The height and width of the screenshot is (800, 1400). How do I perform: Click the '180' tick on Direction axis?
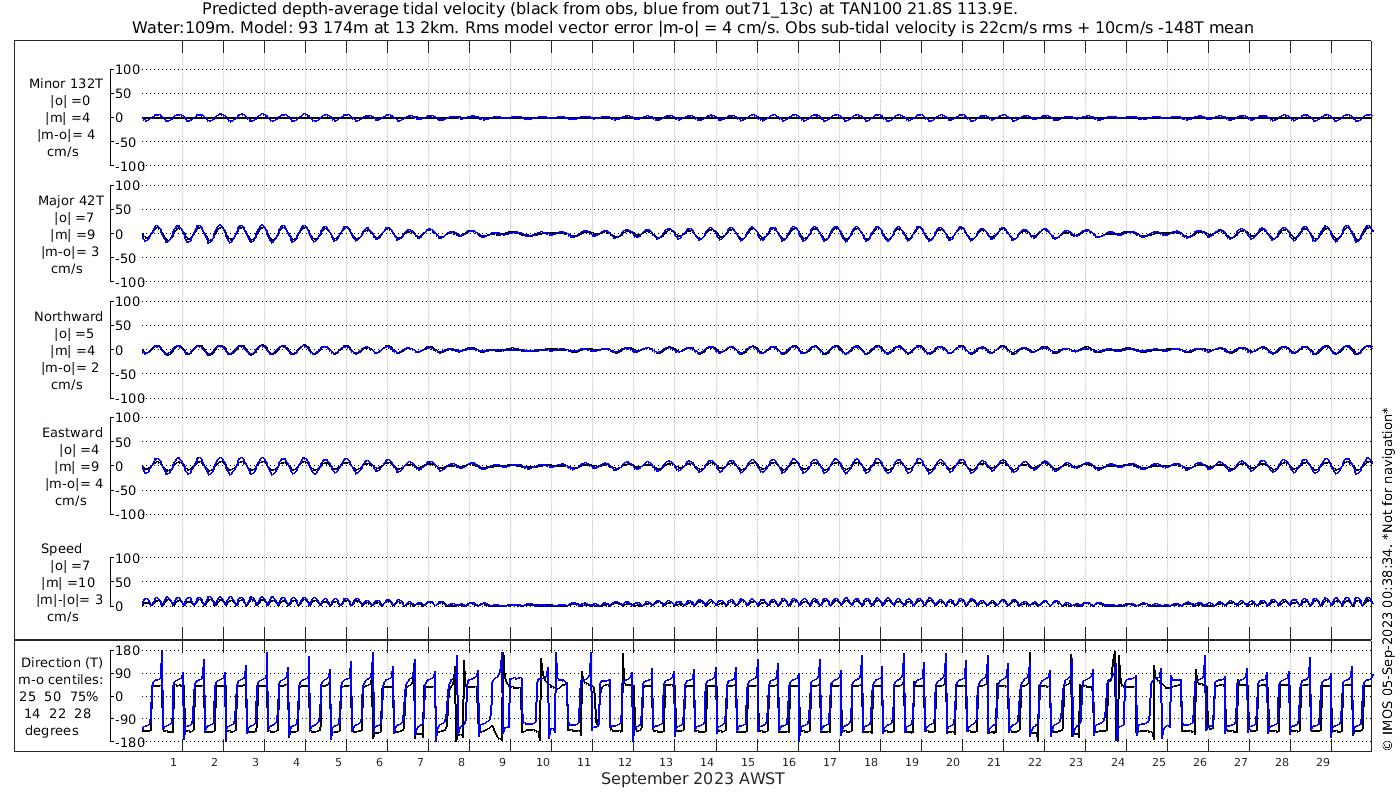click(126, 651)
